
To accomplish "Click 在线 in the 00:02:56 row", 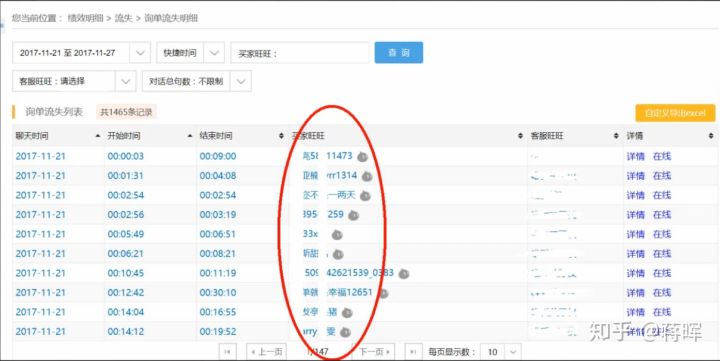I will [x=662, y=215].
